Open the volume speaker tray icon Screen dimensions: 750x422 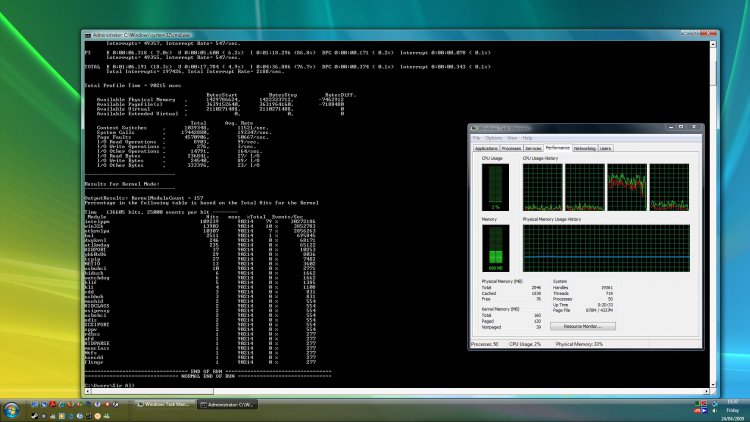(715, 411)
